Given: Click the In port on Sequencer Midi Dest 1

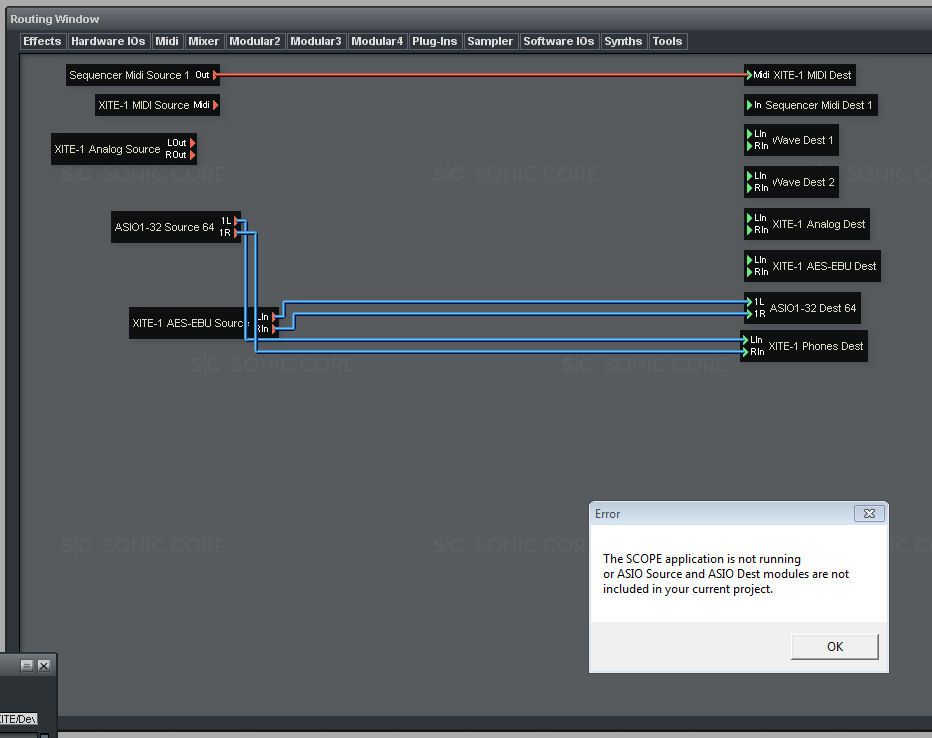Looking at the screenshot, I should (750, 105).
